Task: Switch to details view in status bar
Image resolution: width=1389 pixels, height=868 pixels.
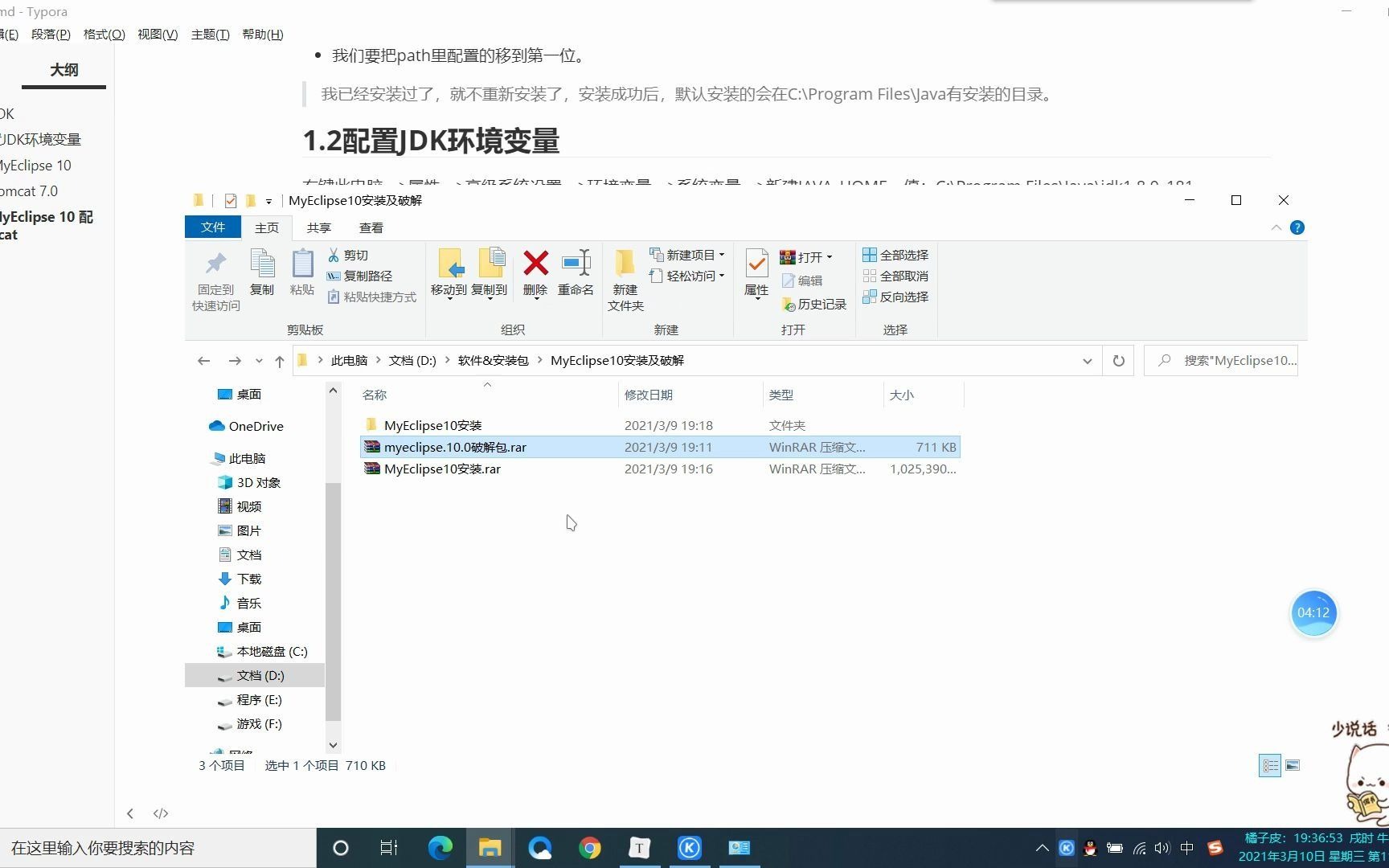Action: point(1270,765)
